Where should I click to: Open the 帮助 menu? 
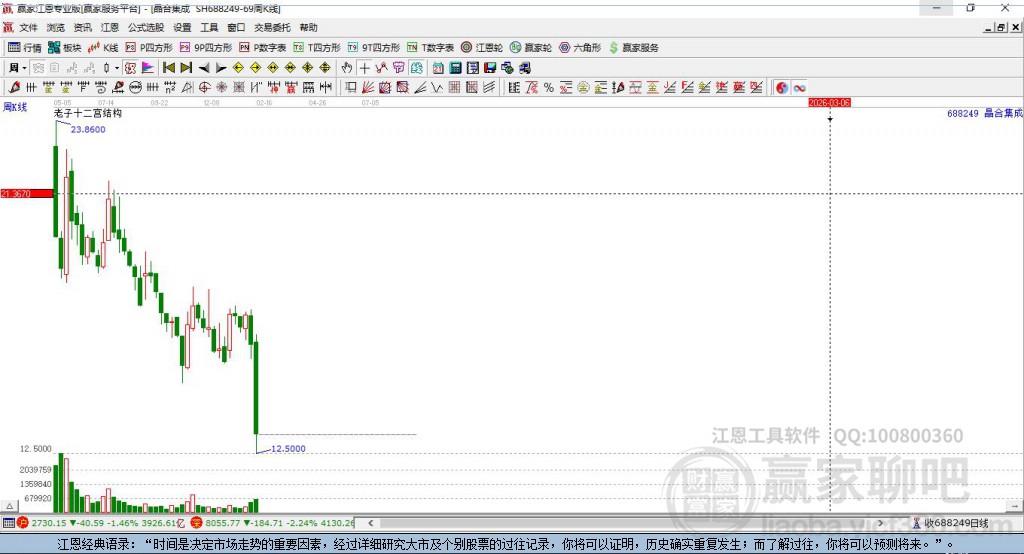(x=308, y=27)
